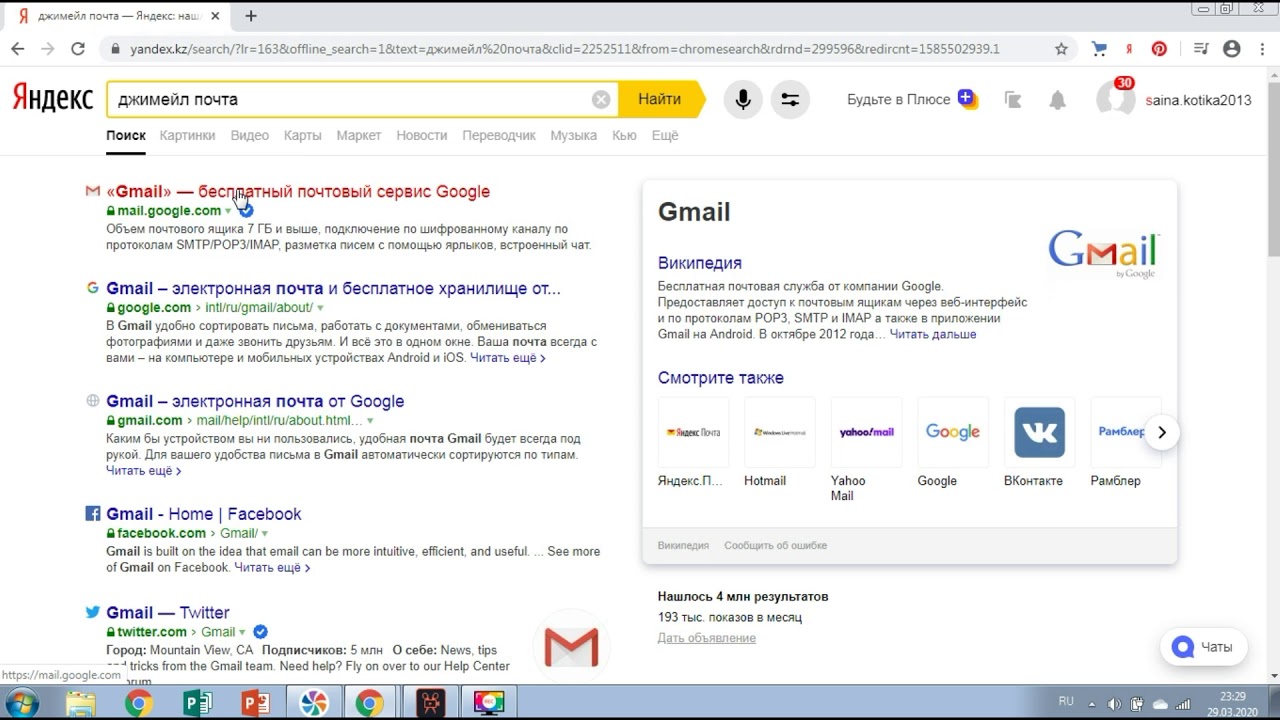Open Microsoft Publisher from the taskbar
1280x720 pixels.
197,703
